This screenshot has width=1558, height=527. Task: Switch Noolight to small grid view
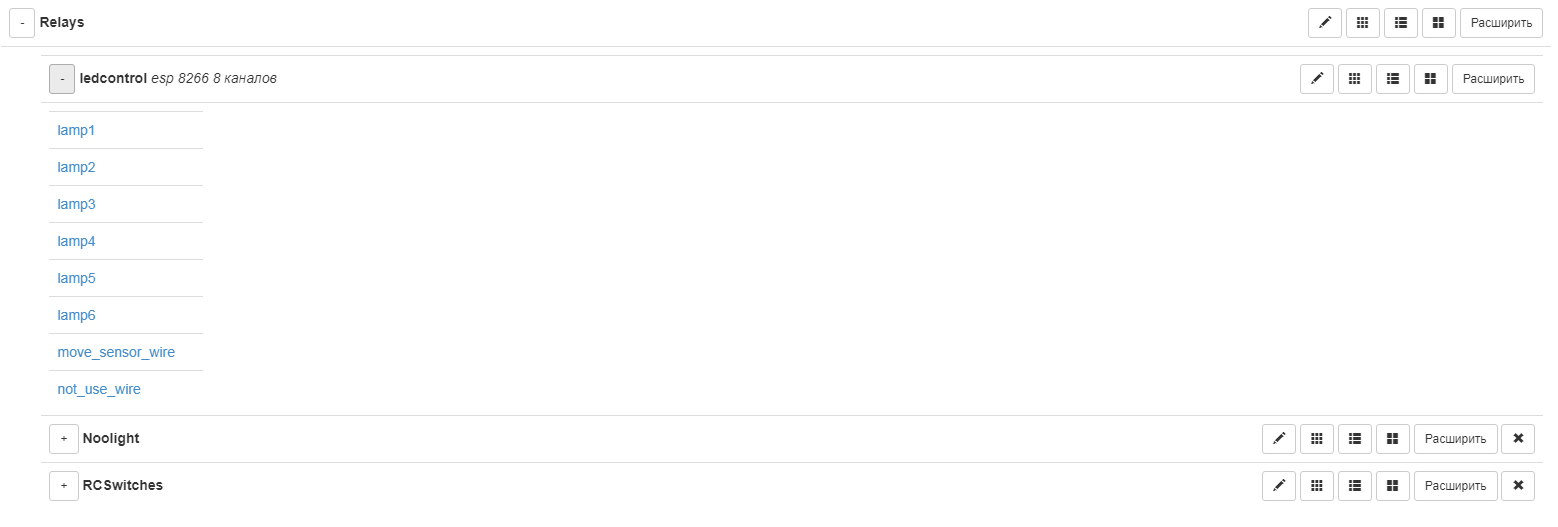(x=1317, y=438)
